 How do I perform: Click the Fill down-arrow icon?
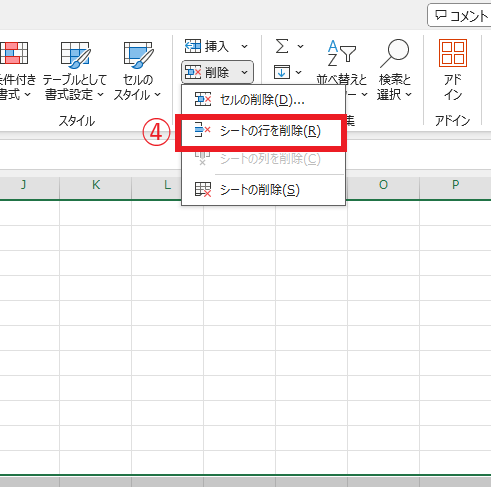click(x=282, y=72)
